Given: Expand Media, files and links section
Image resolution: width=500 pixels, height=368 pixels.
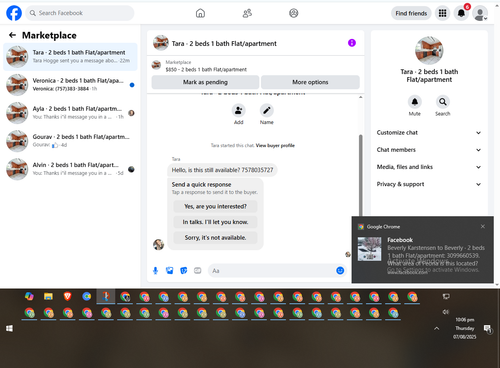Looking at the screenshot, I should [429, 167].
